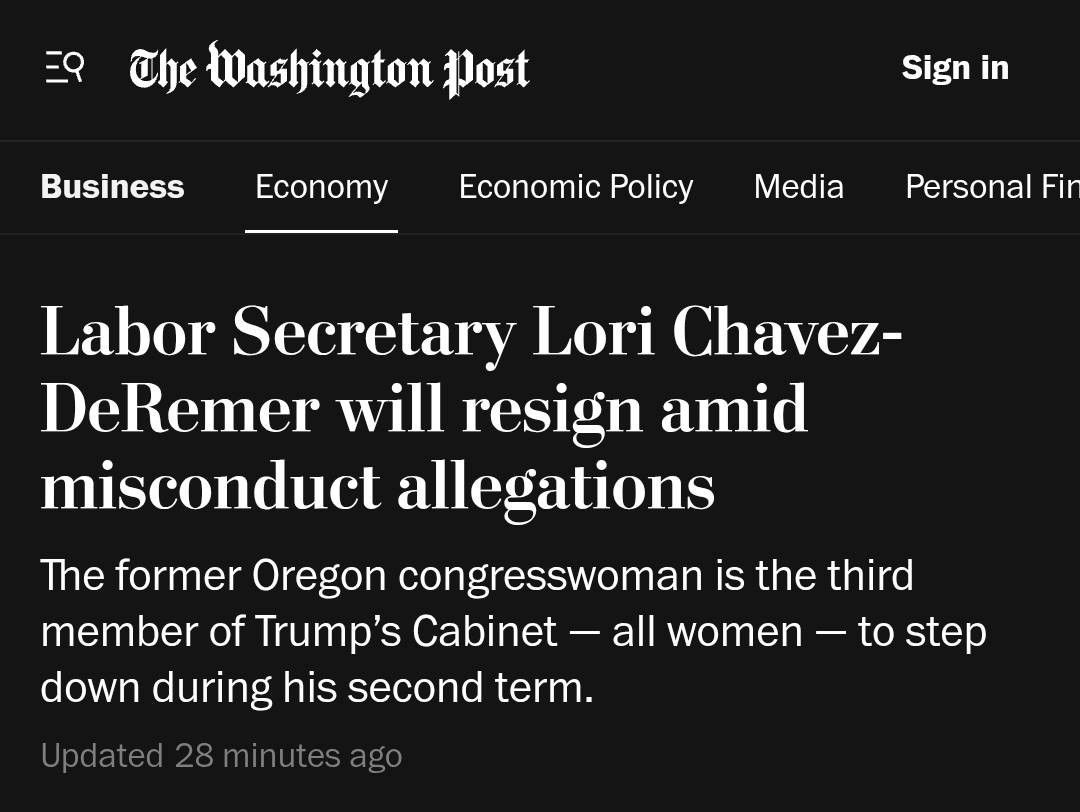Click the 28 minutes ago timestamp

[288, 756]
